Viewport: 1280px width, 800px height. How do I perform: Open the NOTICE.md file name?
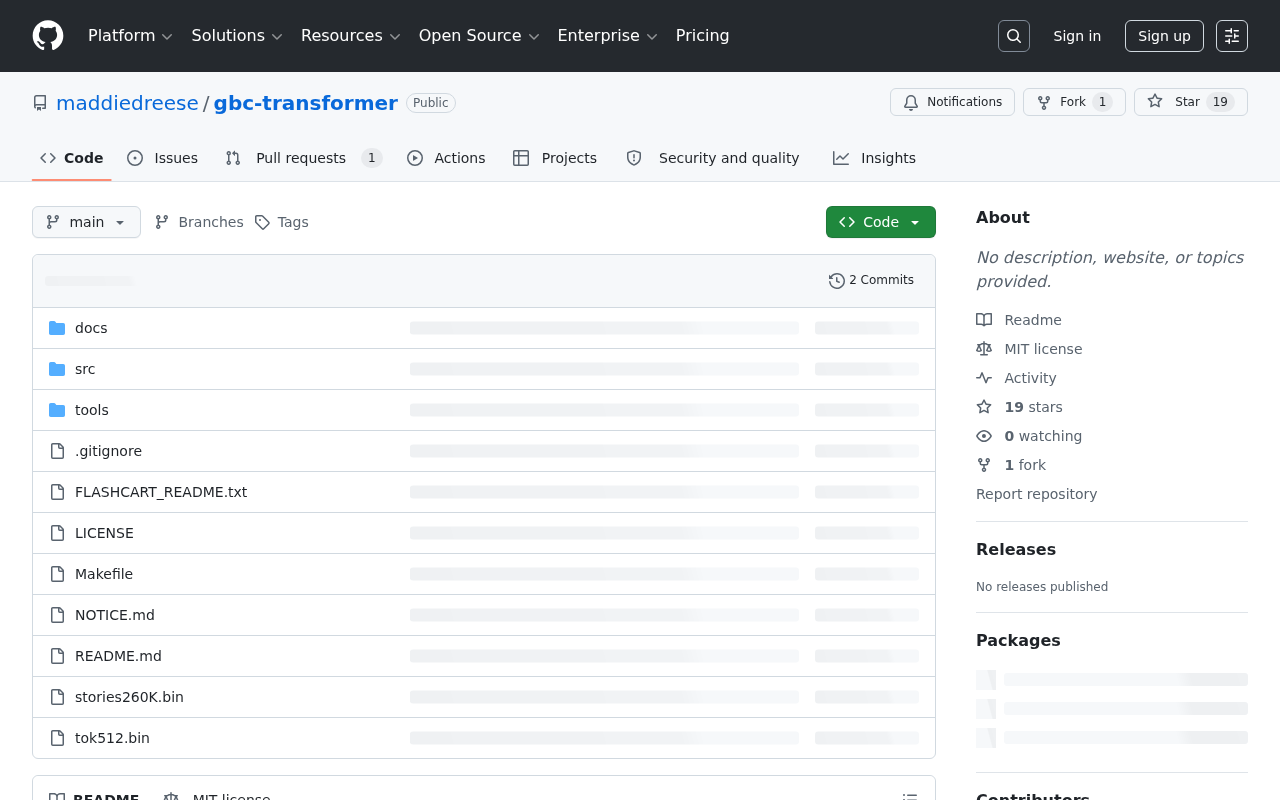(115, 615)
